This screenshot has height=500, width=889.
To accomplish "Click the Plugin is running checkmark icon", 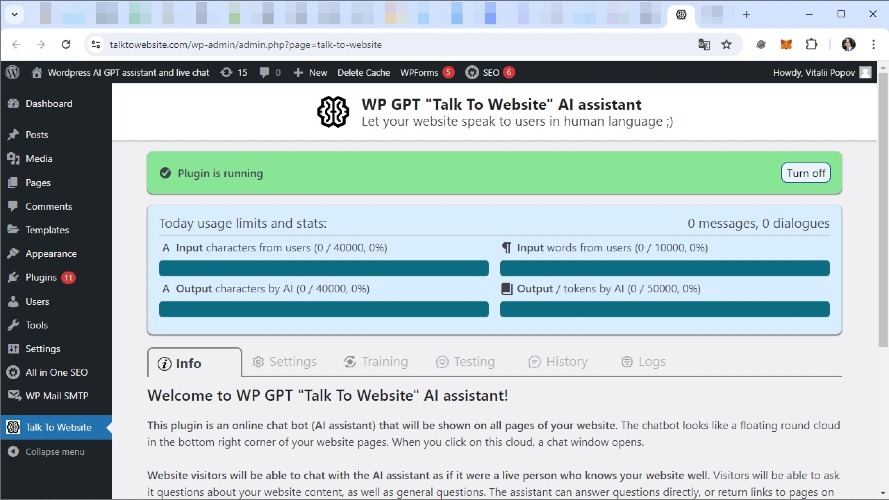I will tap(165, 173).
